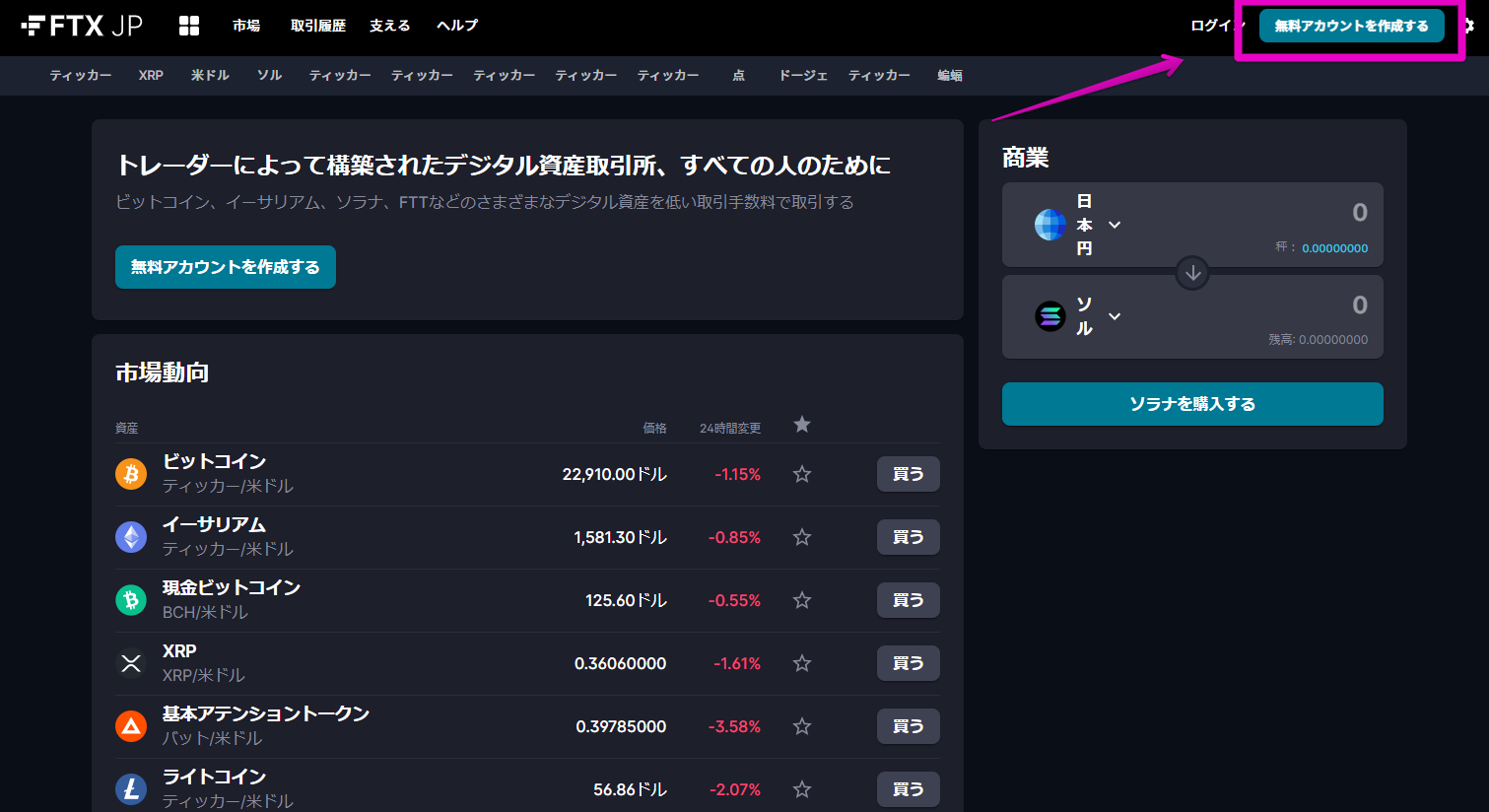The width and height of the screenshot is (1489, 812).
Task: Select the 米ドル ticker in the ticker bar
Action: pyautogui.click(x=210, y=75)
